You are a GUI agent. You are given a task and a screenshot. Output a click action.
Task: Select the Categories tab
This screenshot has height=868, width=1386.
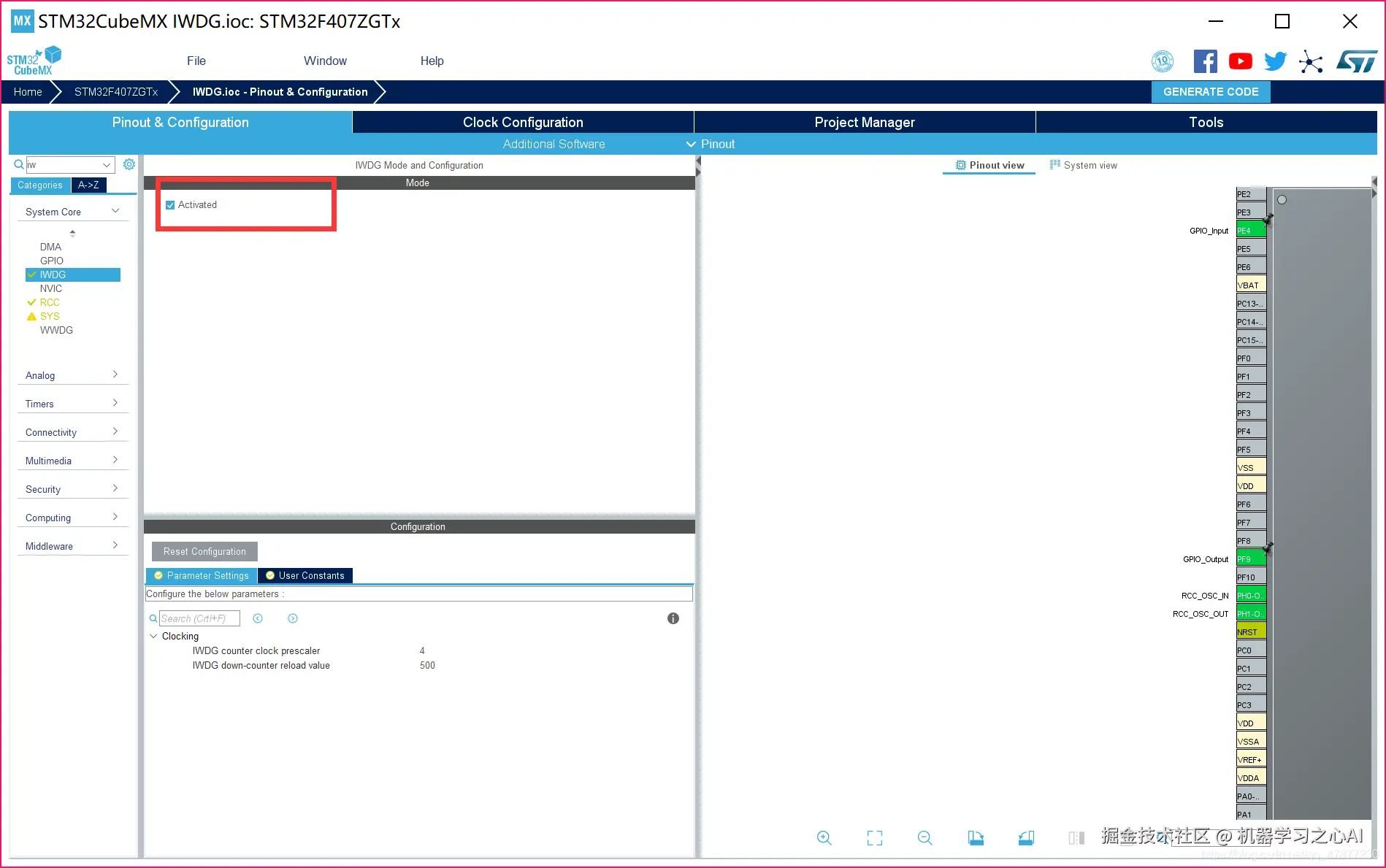40,185
